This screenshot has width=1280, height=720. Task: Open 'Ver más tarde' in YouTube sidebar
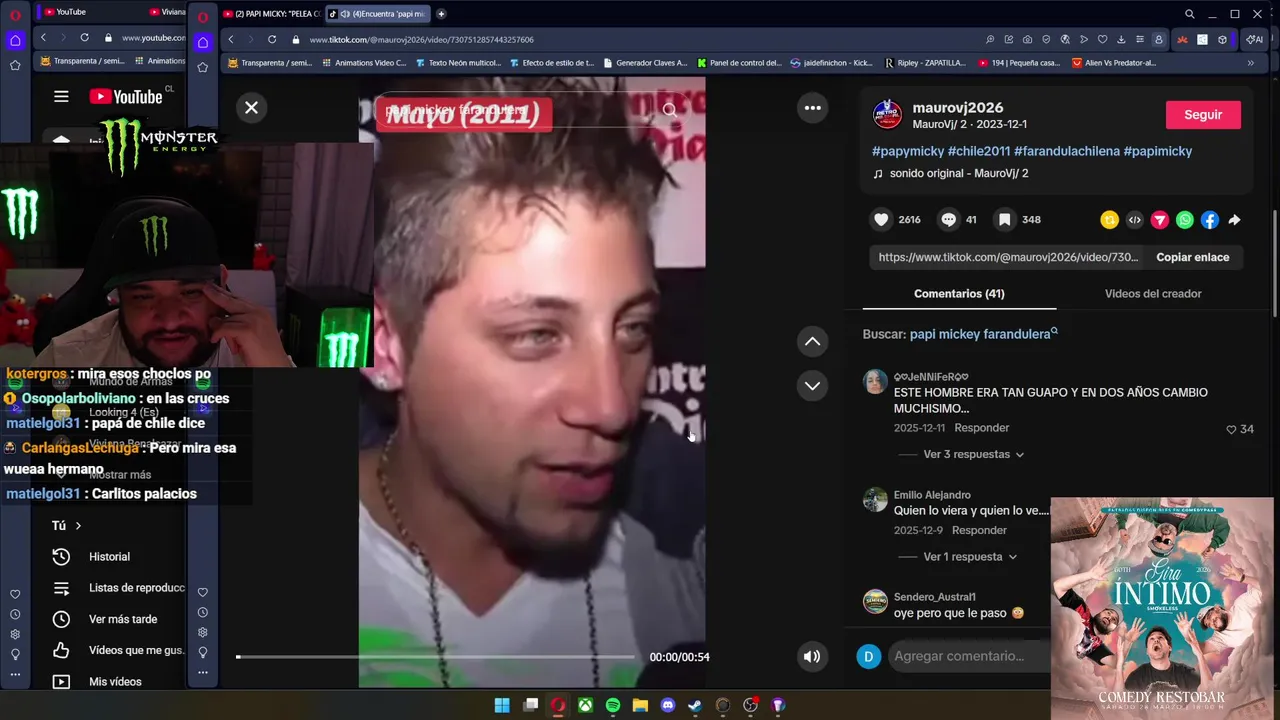coord(123,619)
